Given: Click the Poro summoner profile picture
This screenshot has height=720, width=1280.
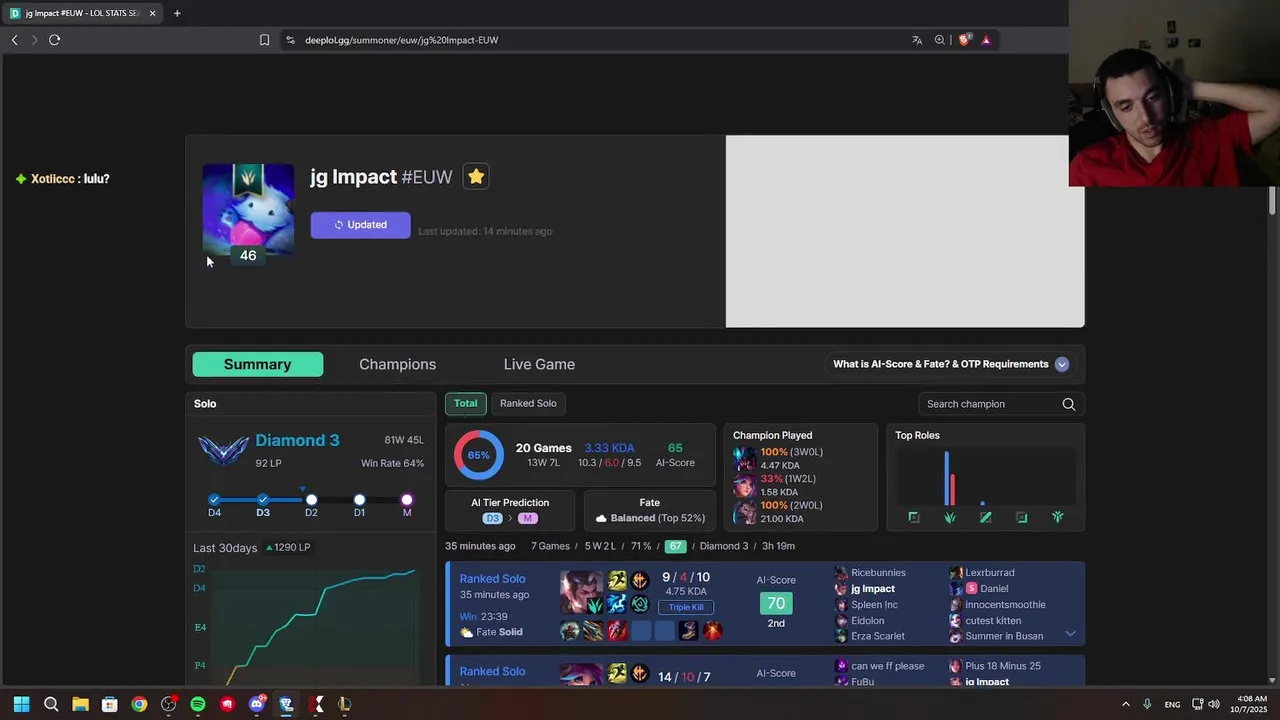Looking at the screenshot, I should click(248, 209).
